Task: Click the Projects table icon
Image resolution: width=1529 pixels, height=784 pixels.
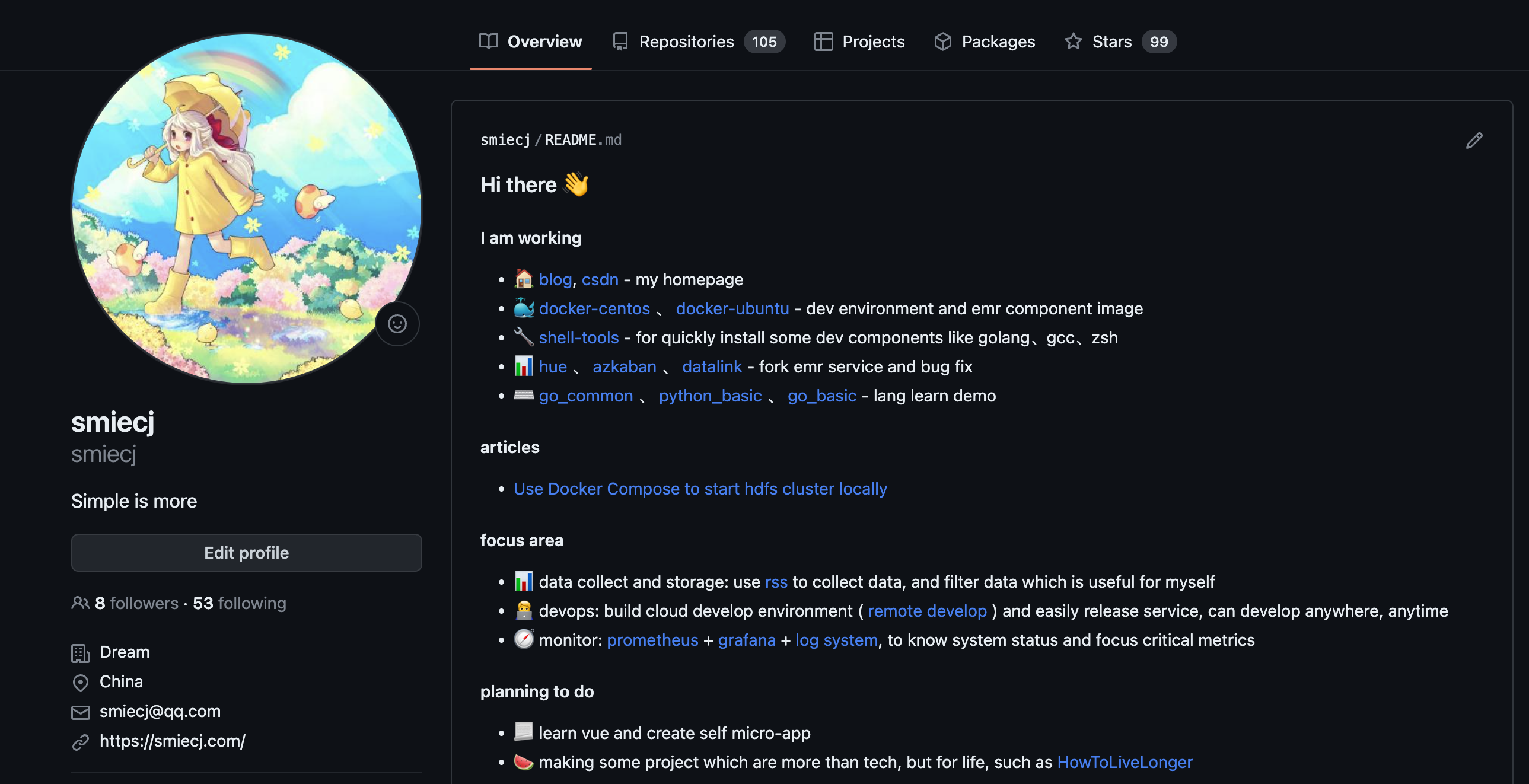Action: point(823,42)
